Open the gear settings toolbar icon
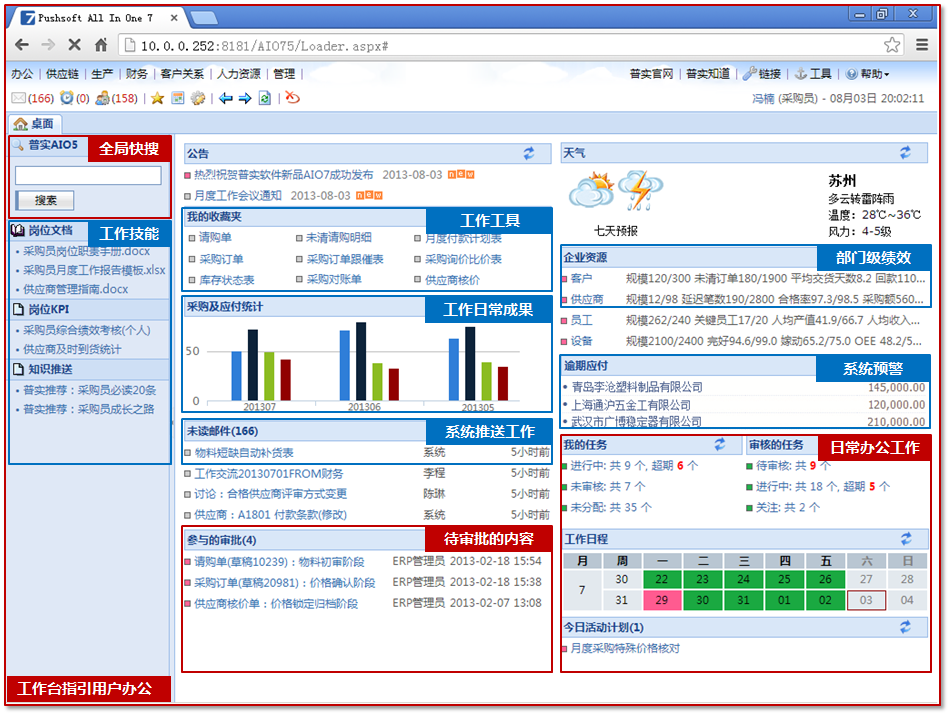951x716 pixels. coord(198,98)
